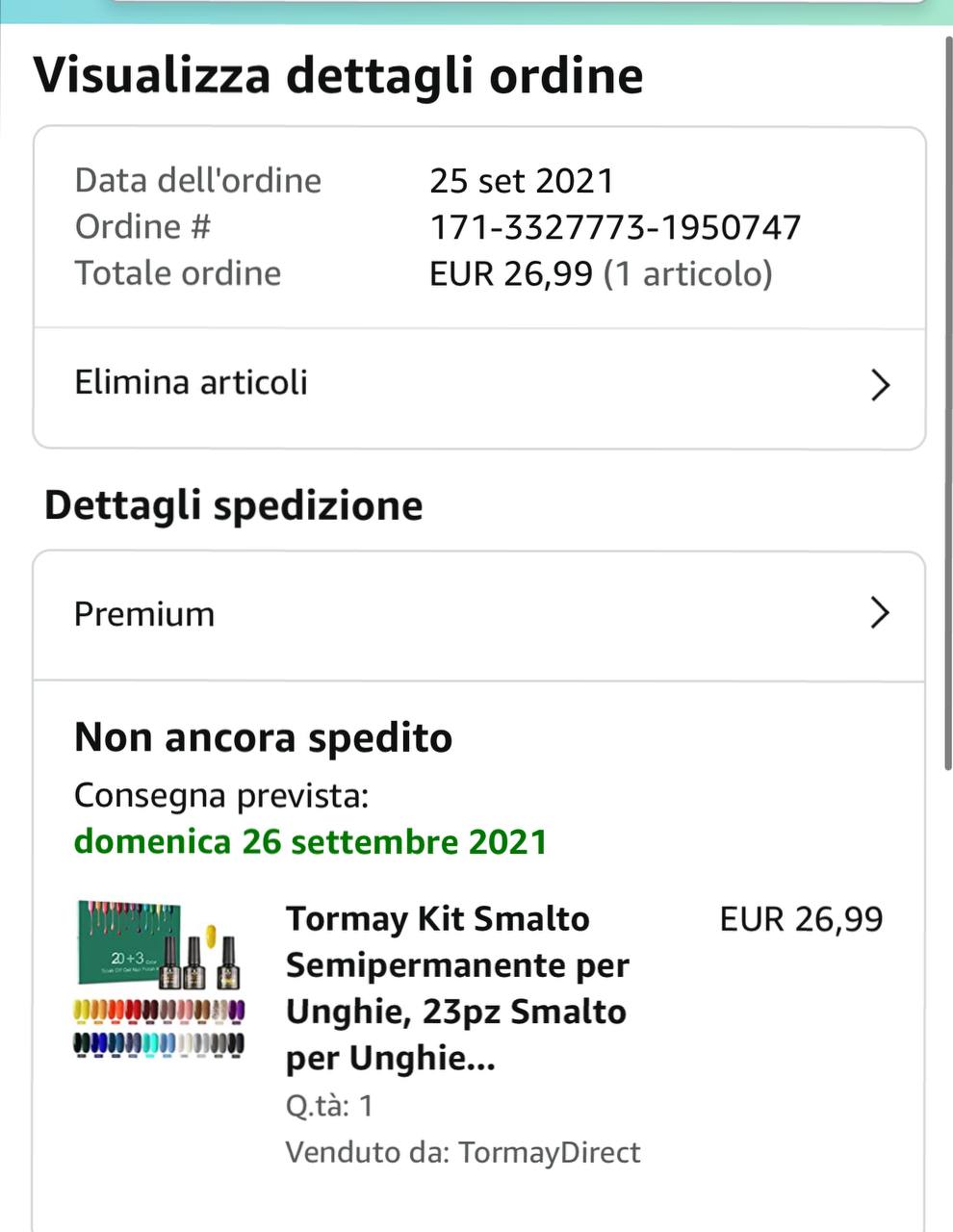Open the seller name TormayDirect
Viewport: 953px width, 1232px height.
point(549,1152)
